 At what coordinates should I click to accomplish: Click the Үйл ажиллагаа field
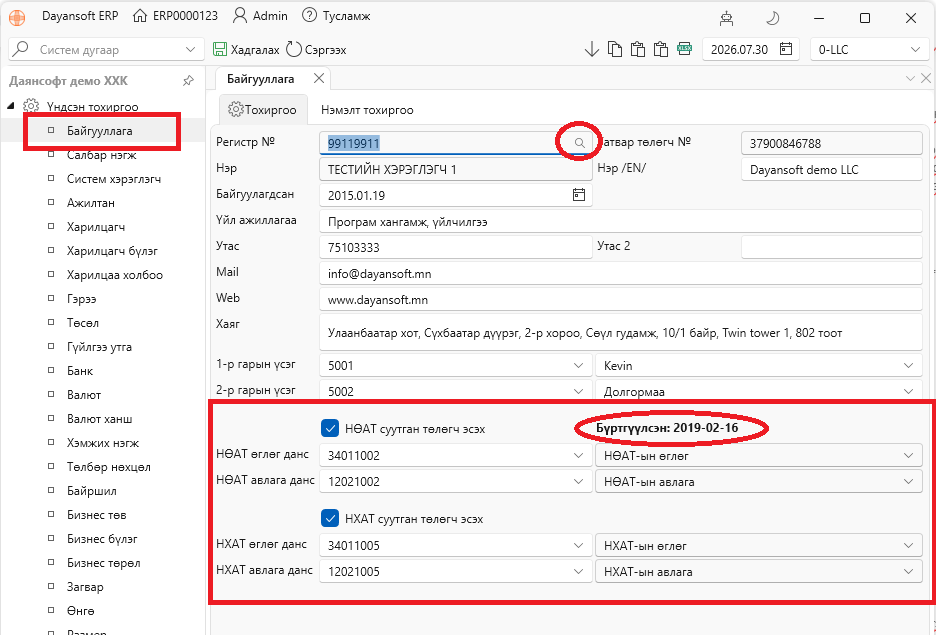(x=621, y=221)
